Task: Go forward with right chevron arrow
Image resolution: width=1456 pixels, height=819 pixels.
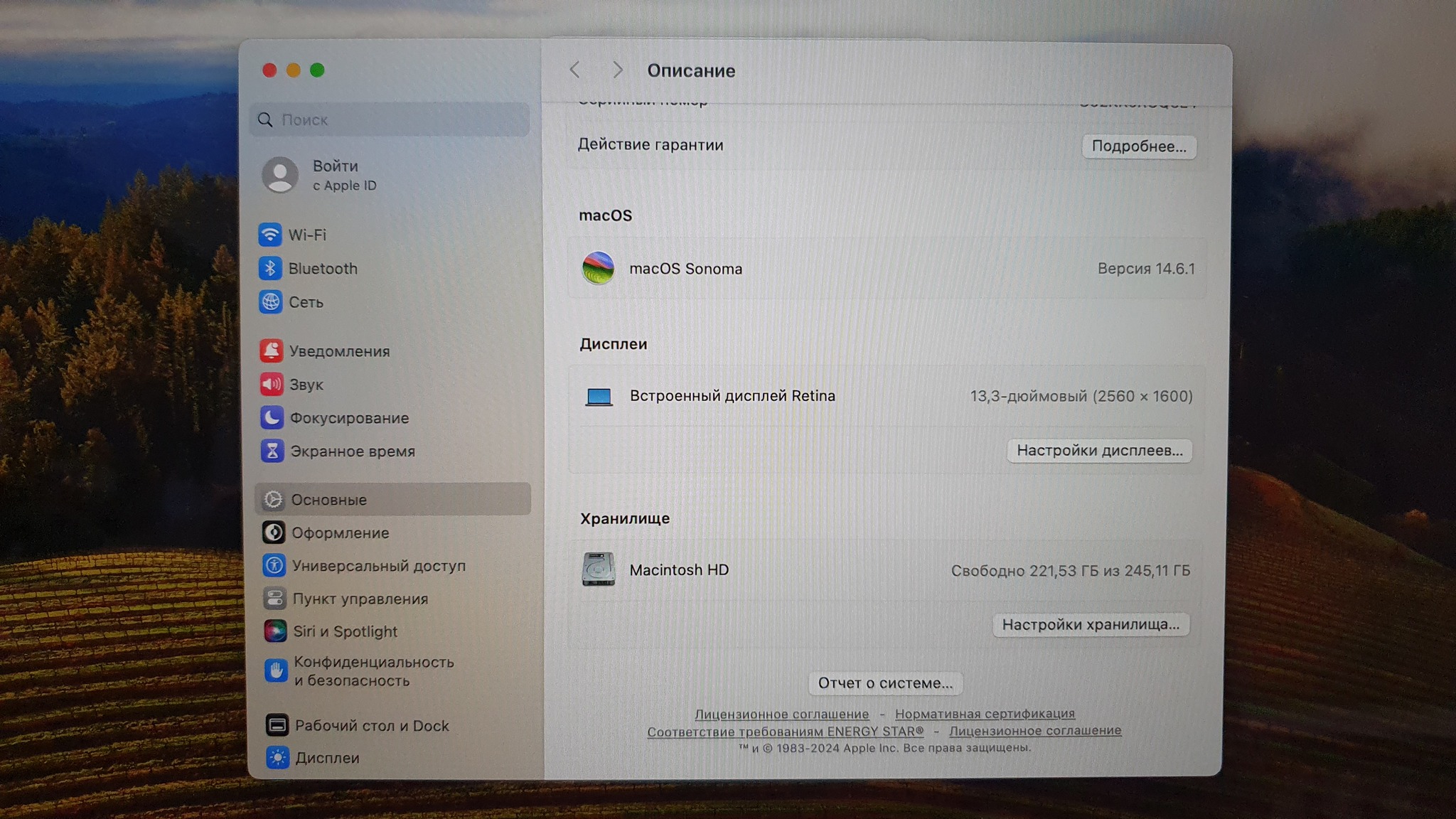Action: 617,70
